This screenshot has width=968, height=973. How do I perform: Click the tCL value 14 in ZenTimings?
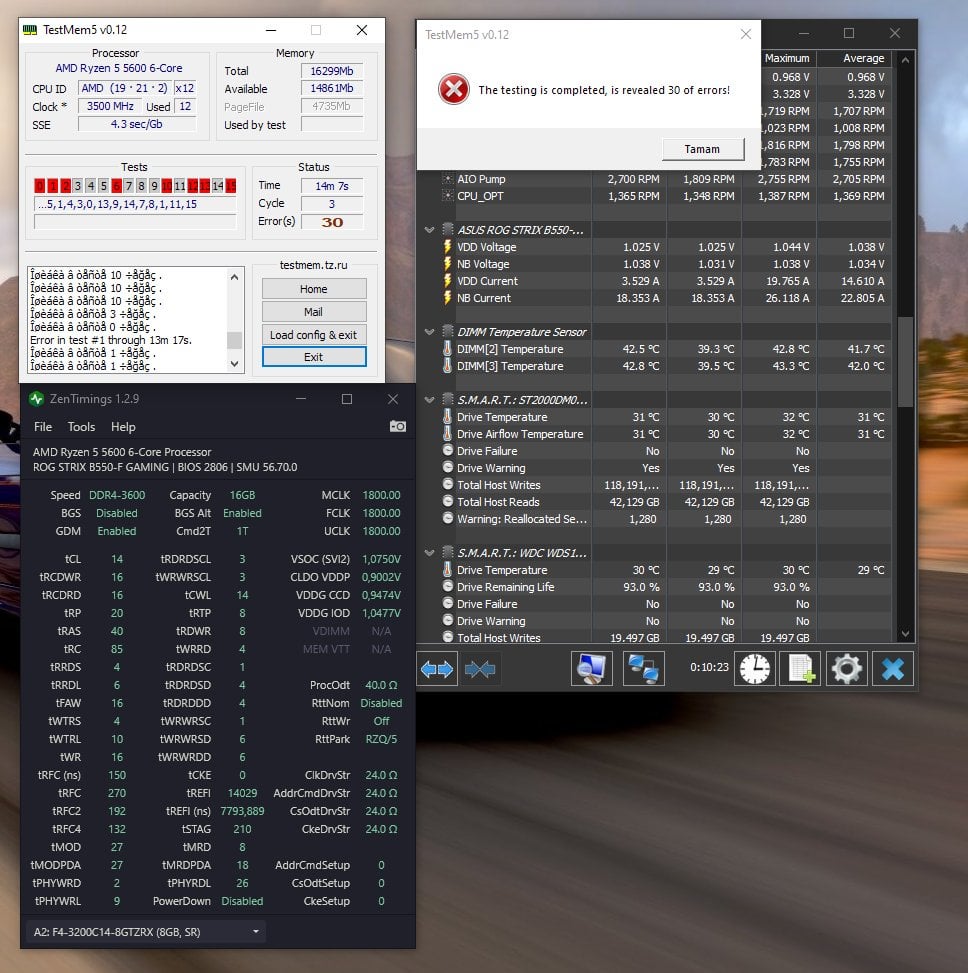point(117,559)
